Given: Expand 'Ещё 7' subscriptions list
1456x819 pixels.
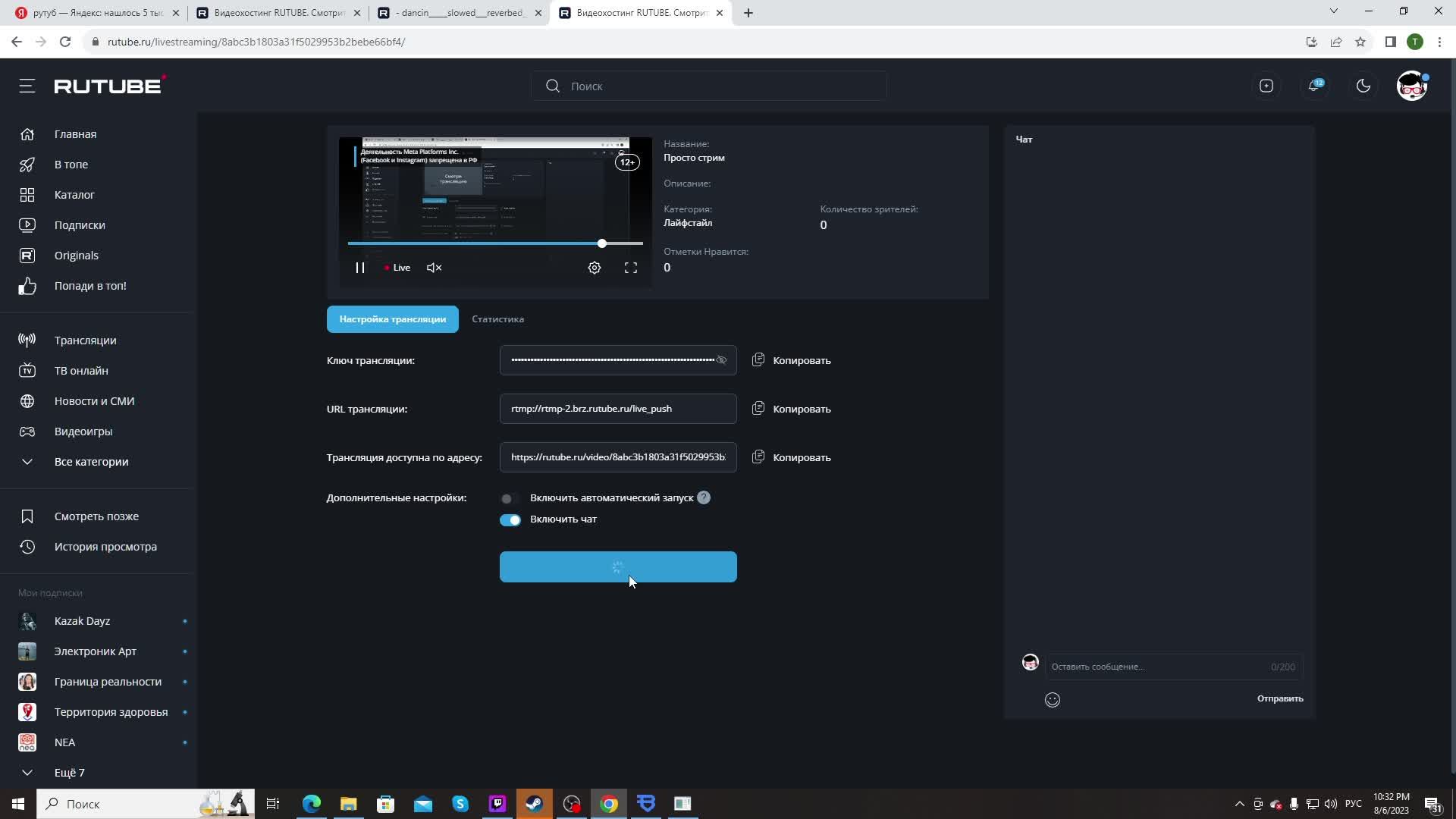Looking at the screenshot, I should (68, 773).
